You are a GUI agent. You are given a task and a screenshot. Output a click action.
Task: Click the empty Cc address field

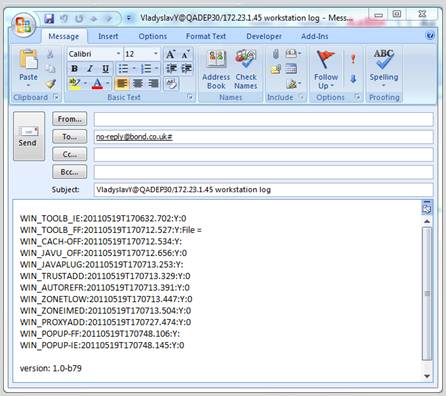pos(263,155)
